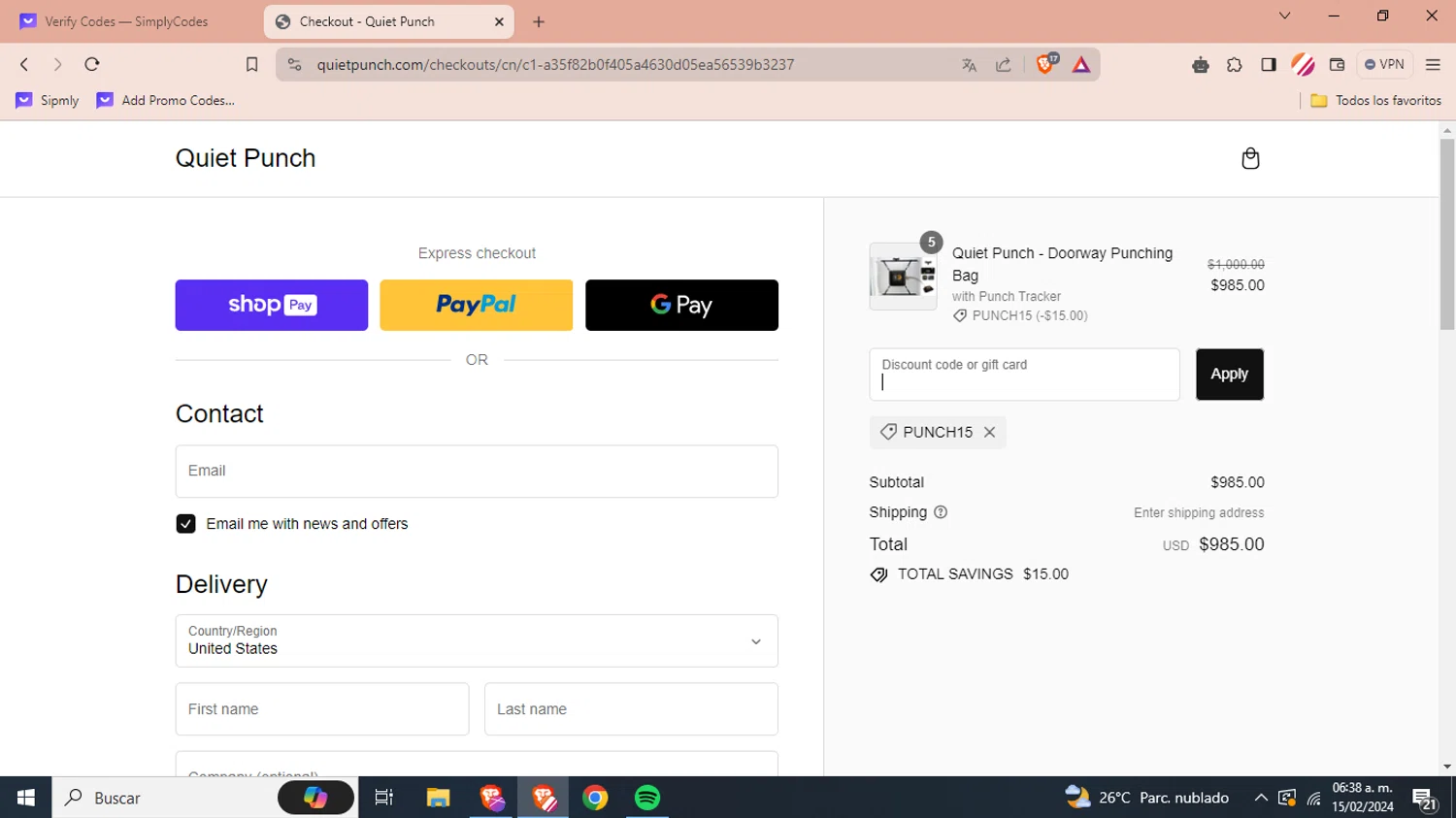Open File Explorer from taskbar
This screenshot has height=818, width=1456.
point(438,798)
